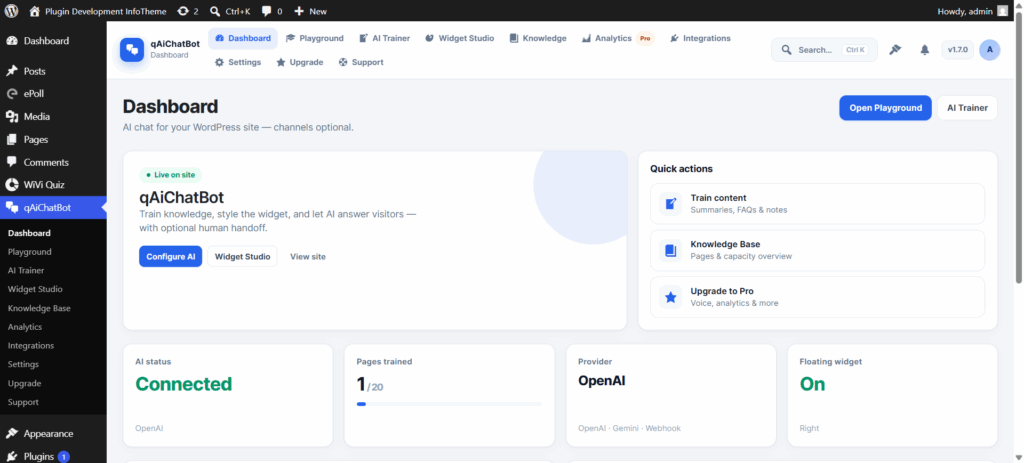
Task: Click the Upgrade to Pro star icon
Action: coord(670,297)
